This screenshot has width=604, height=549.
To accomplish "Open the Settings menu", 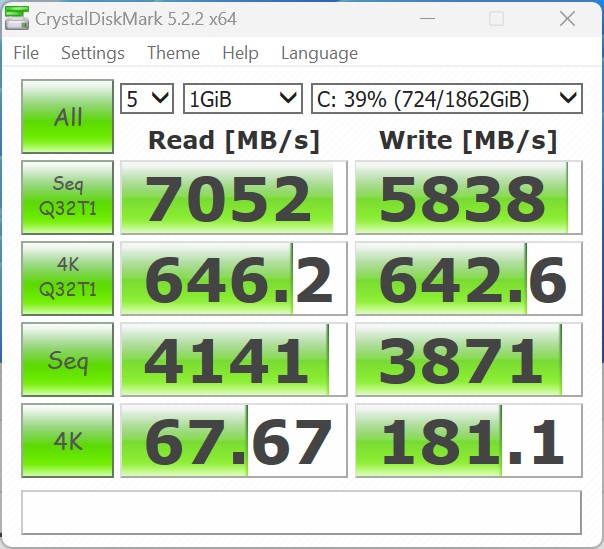I will click(x=93, y=53).
